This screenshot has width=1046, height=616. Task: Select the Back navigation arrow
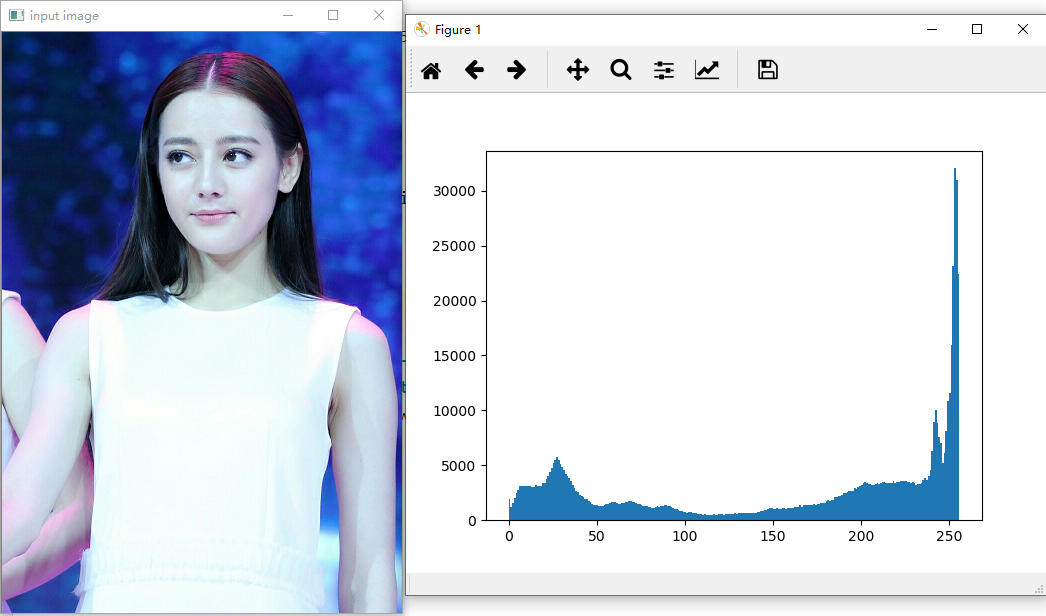click(475, 70)
